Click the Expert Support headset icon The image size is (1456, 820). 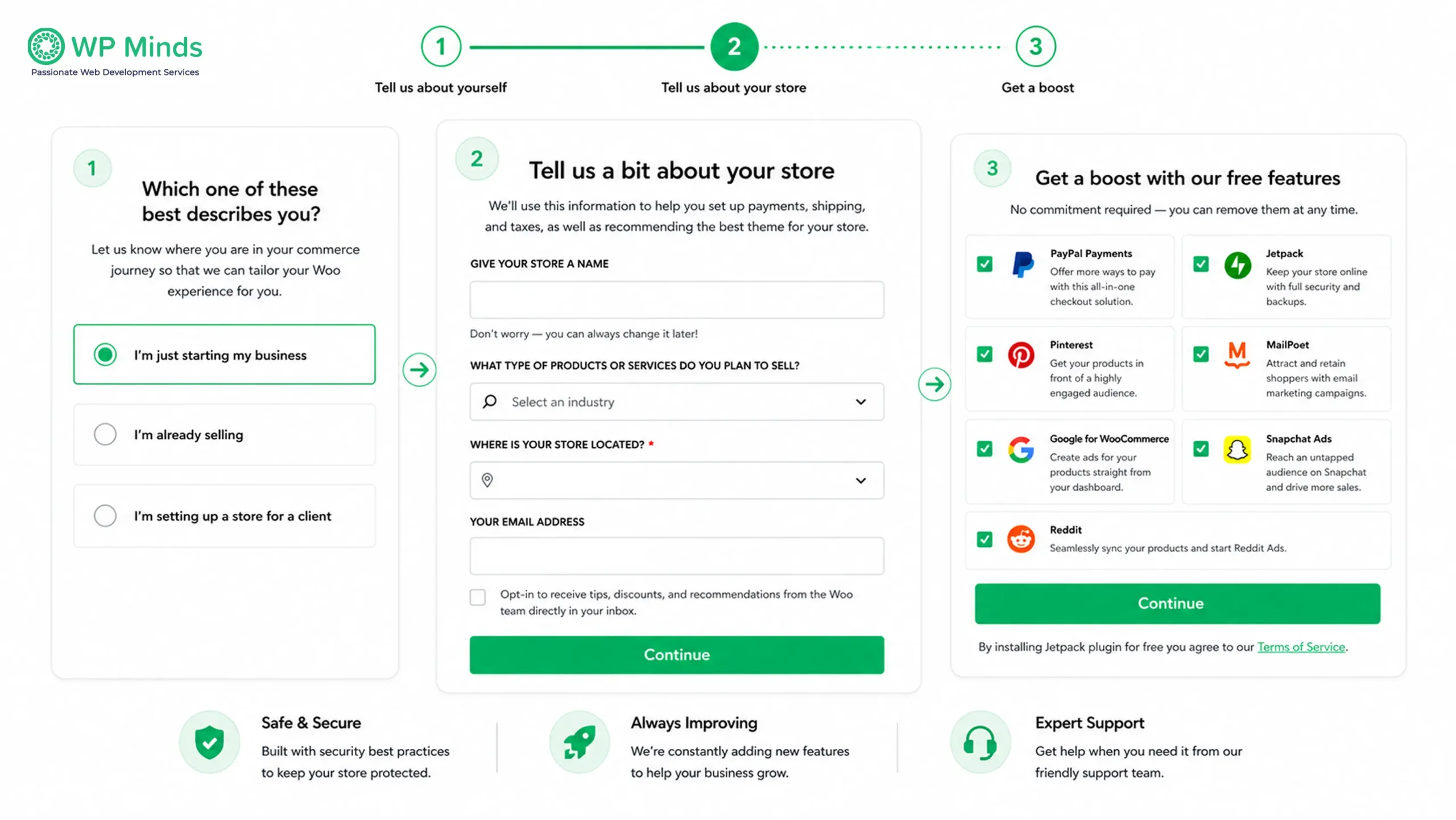tap(980, 742)
